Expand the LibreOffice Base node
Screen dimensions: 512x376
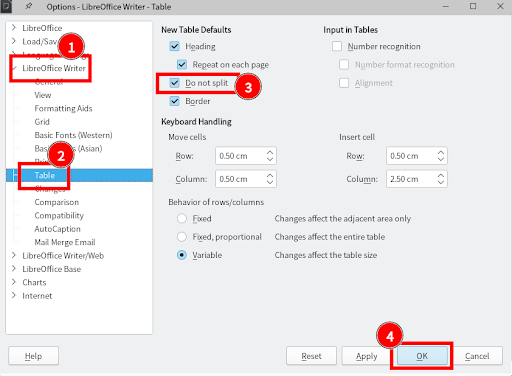point(14,269)
